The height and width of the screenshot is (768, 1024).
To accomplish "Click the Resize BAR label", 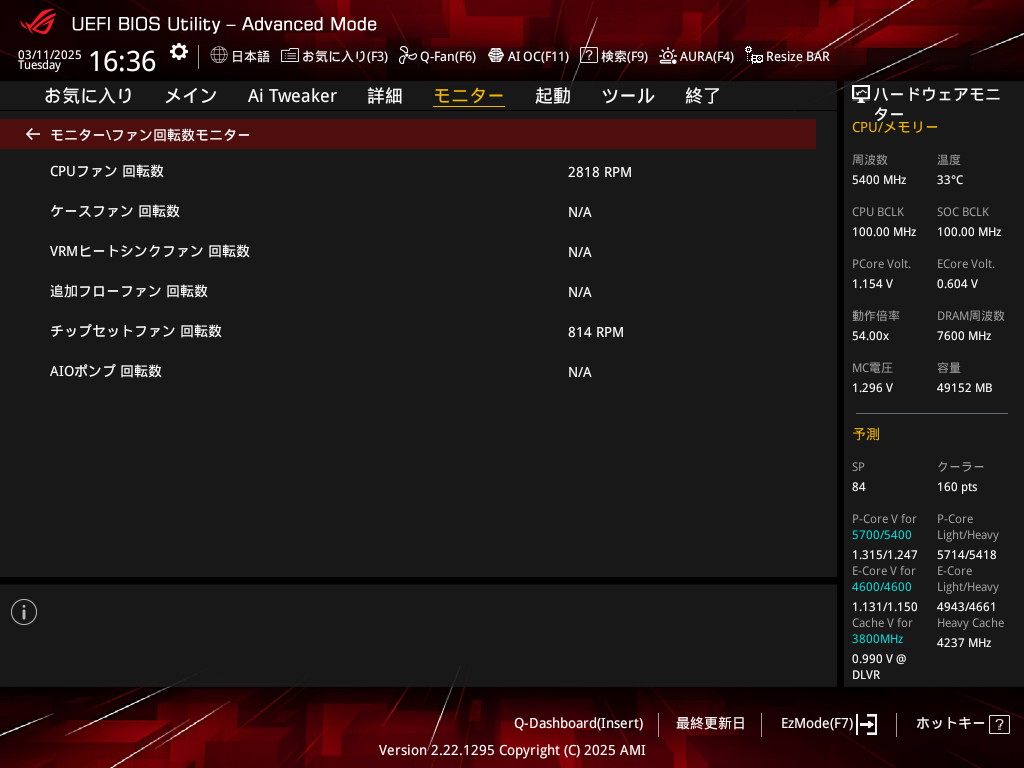I will (798, 56).
